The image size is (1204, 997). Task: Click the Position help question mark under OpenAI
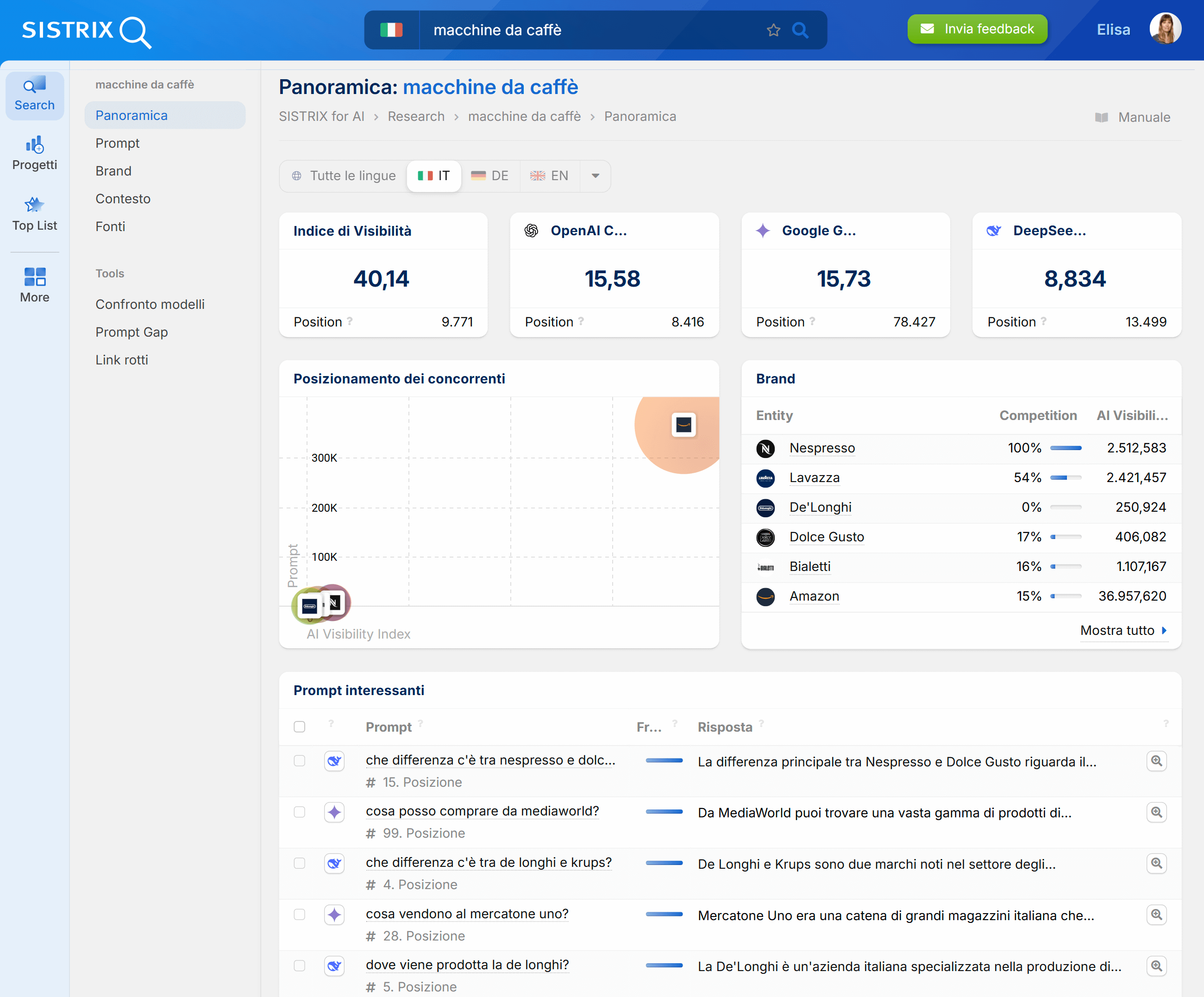(581, 321)
